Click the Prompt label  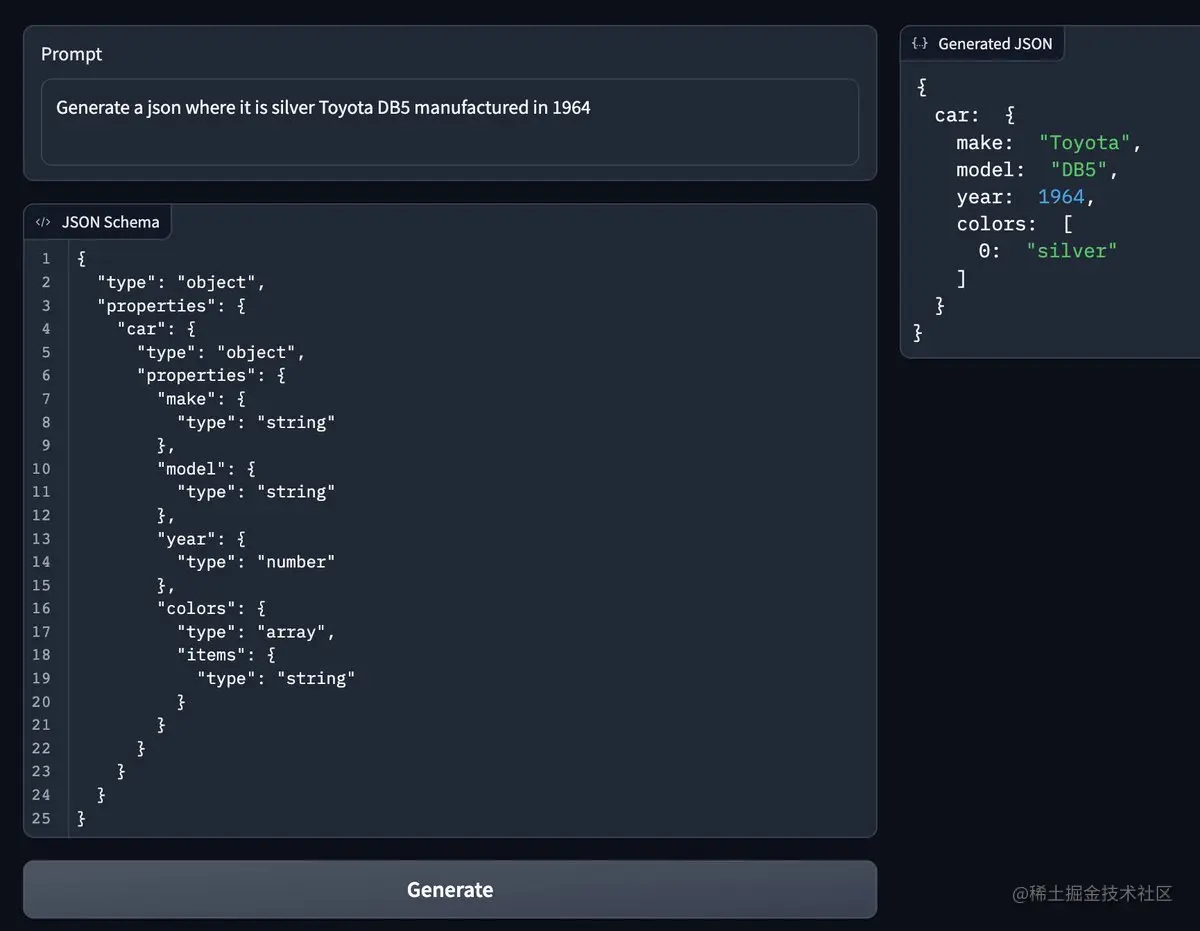coord(72,54)
